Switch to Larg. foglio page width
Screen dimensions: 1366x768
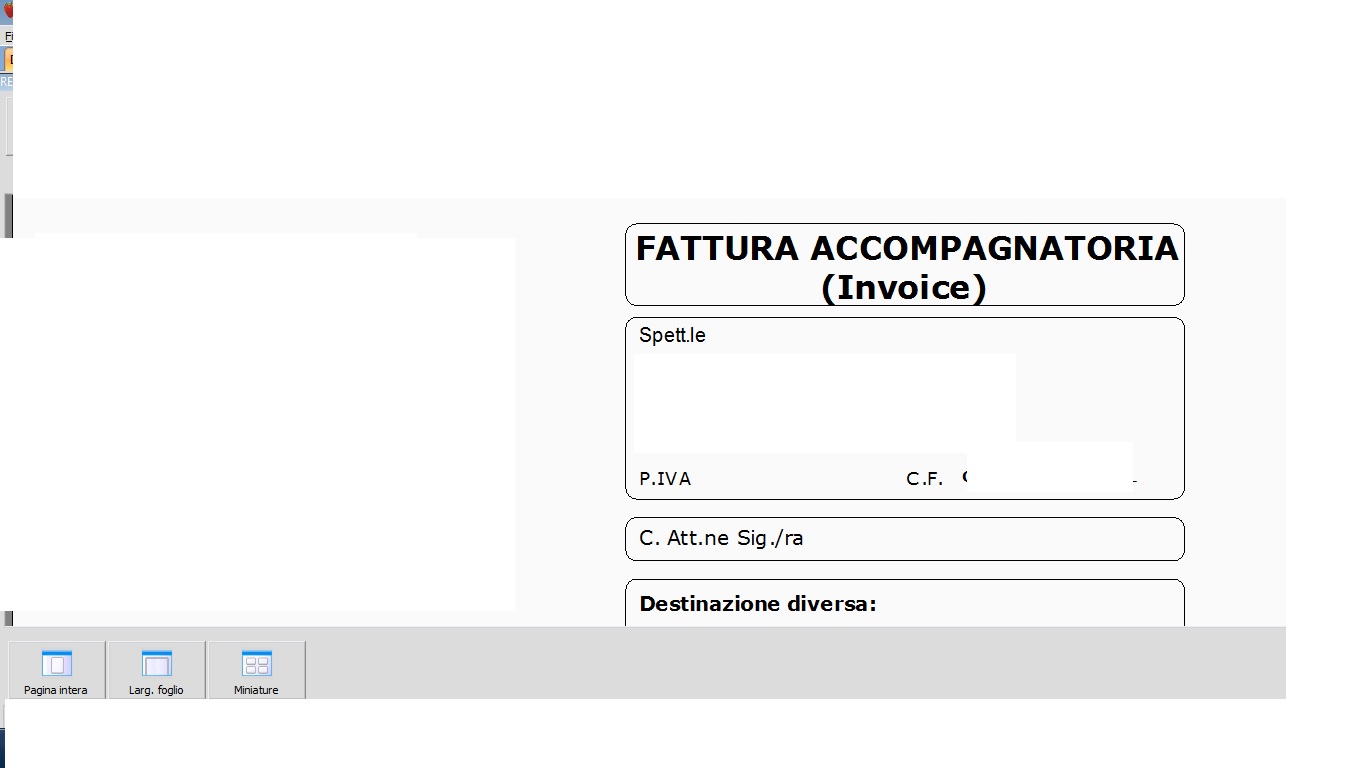[156, 670]
